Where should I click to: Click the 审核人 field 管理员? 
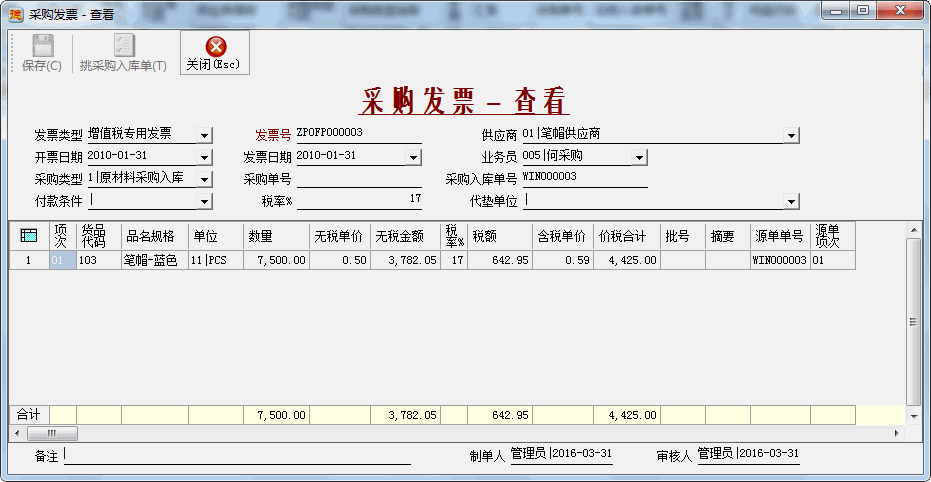(748, 454)
